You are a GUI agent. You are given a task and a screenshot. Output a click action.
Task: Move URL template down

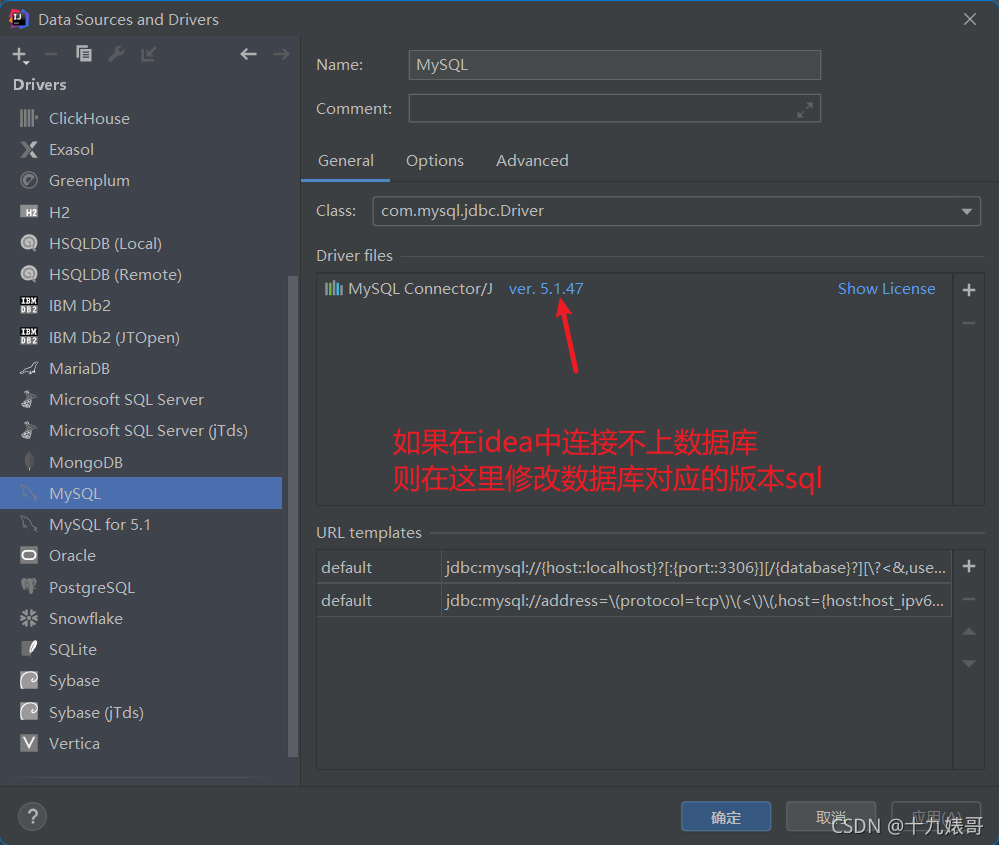[x=968, y=663]
